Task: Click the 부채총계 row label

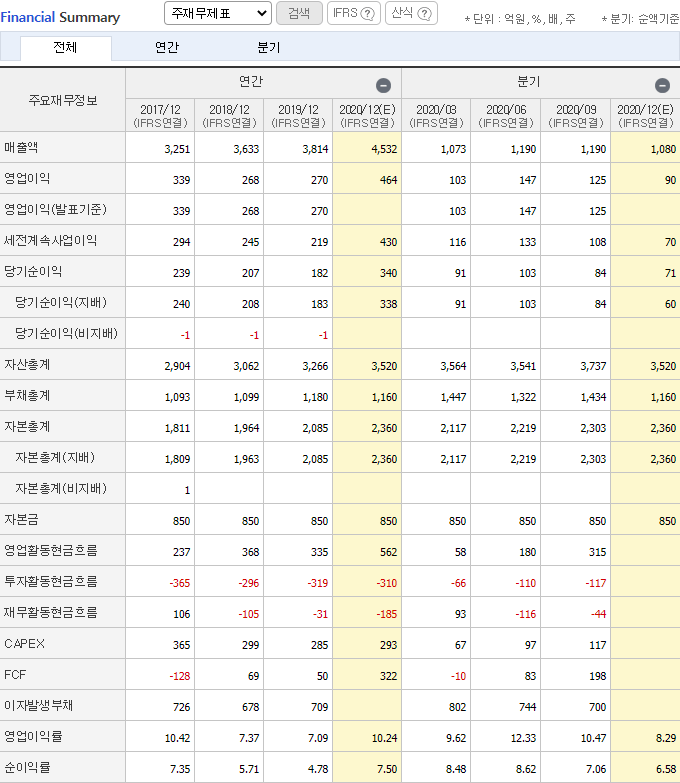Action: point(27,396)
